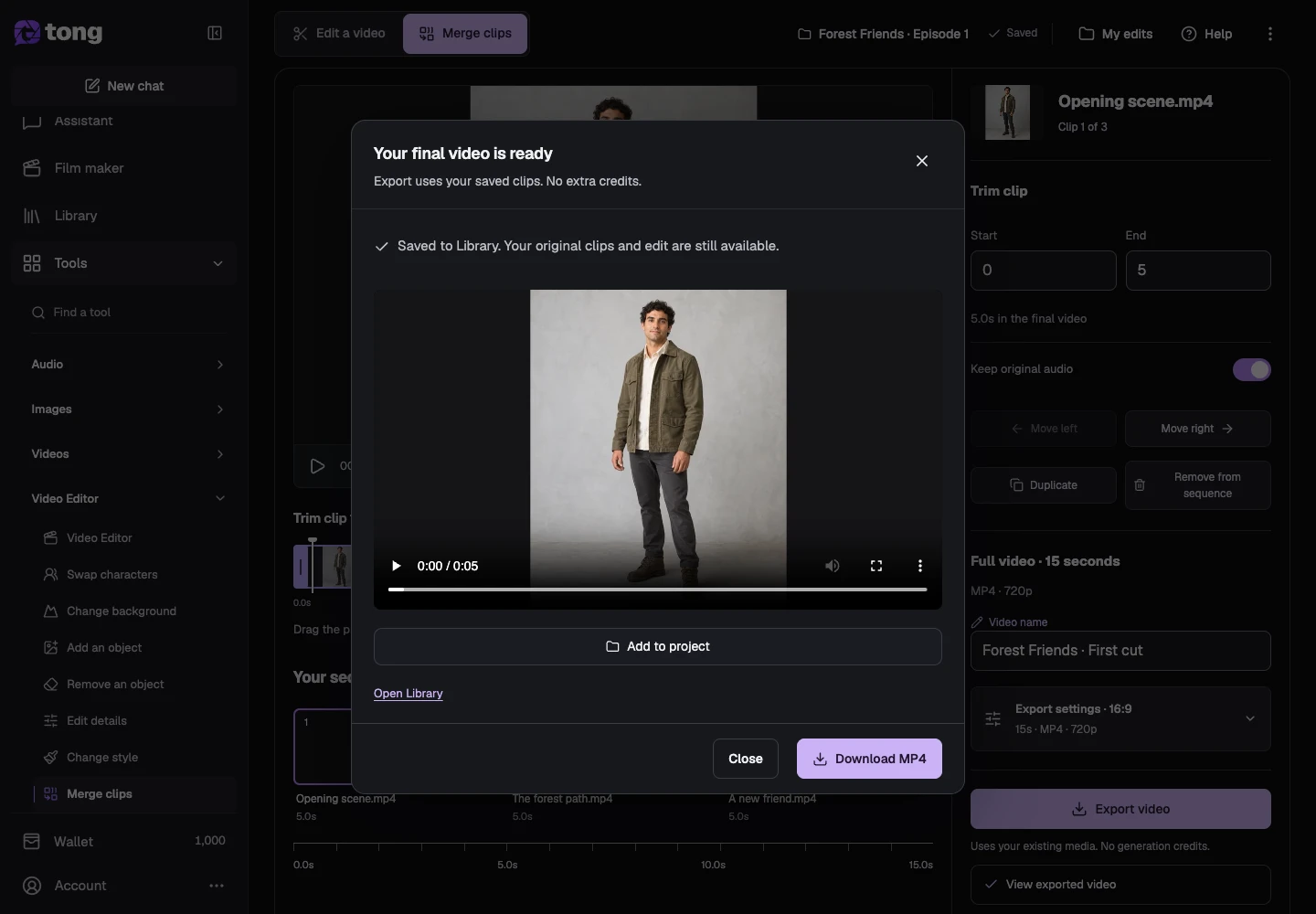Follow the Open Library link
The image size is (1316, 914).
click(409, 694)
